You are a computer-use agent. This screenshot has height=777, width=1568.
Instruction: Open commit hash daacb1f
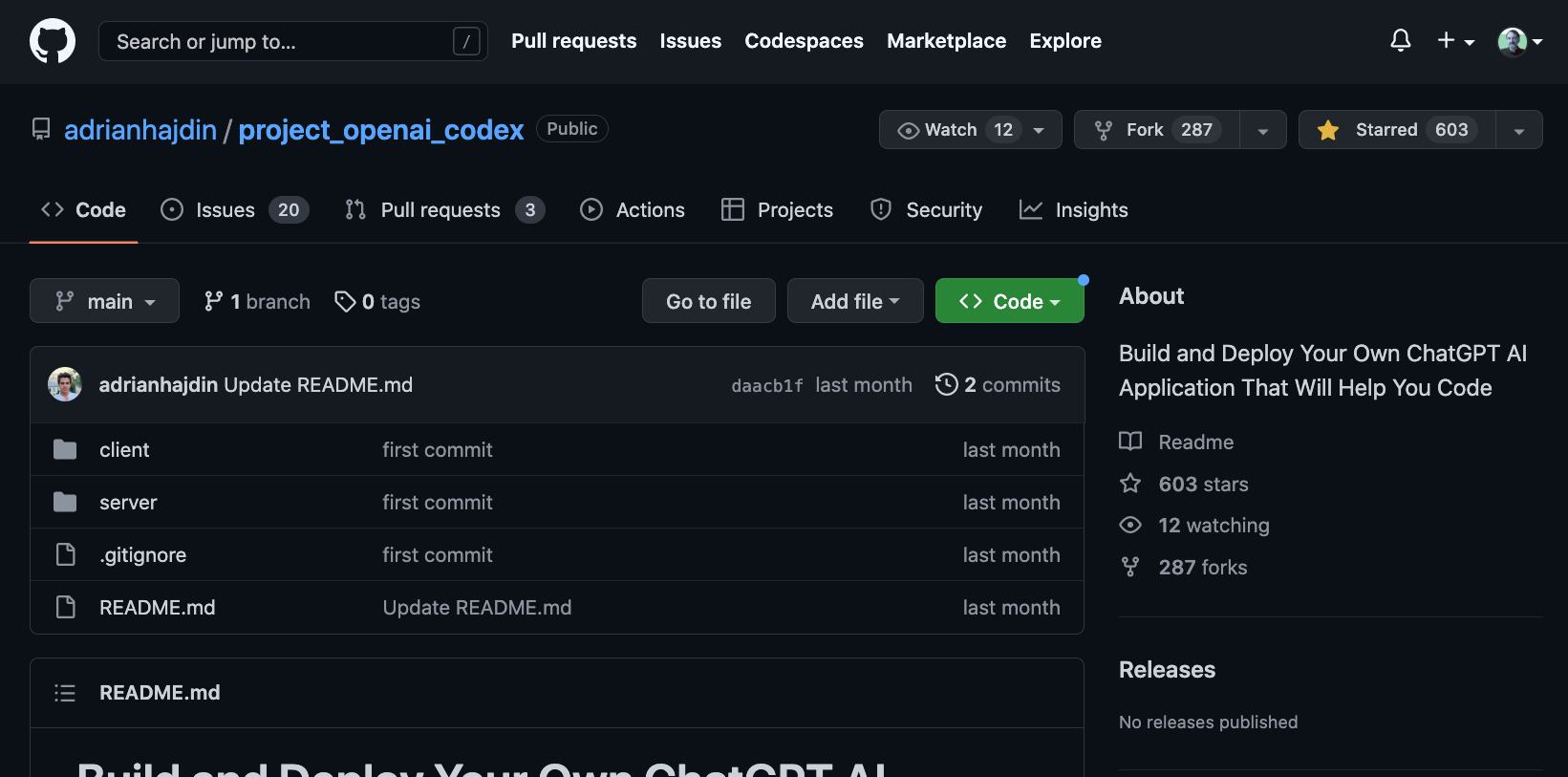(x=767, y=385)
